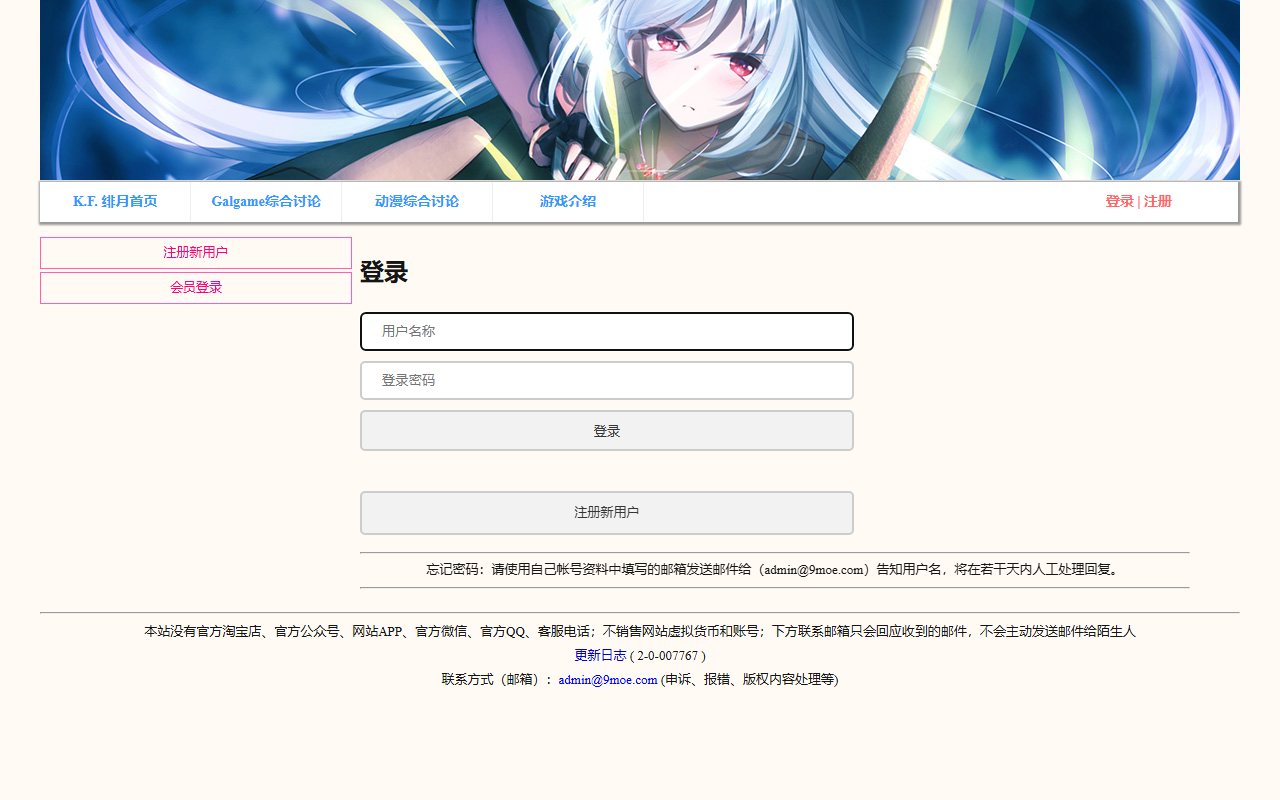
Task: Open K.F. 绯月首页 in the nav bar
Action: point(115,202)
